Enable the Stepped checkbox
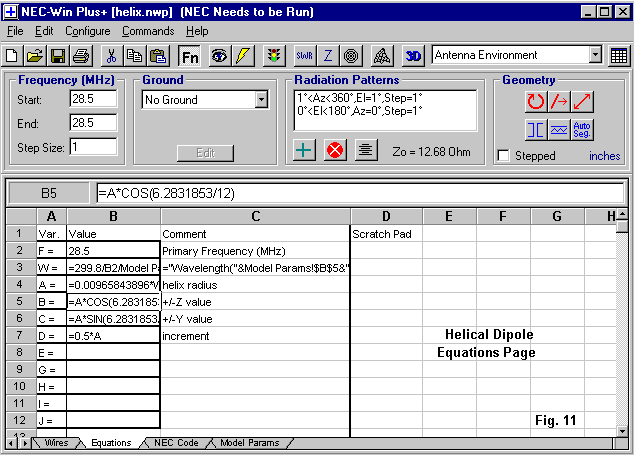This screenshot has height=455, width=634. pyautogui.click(x=503, y=155)
